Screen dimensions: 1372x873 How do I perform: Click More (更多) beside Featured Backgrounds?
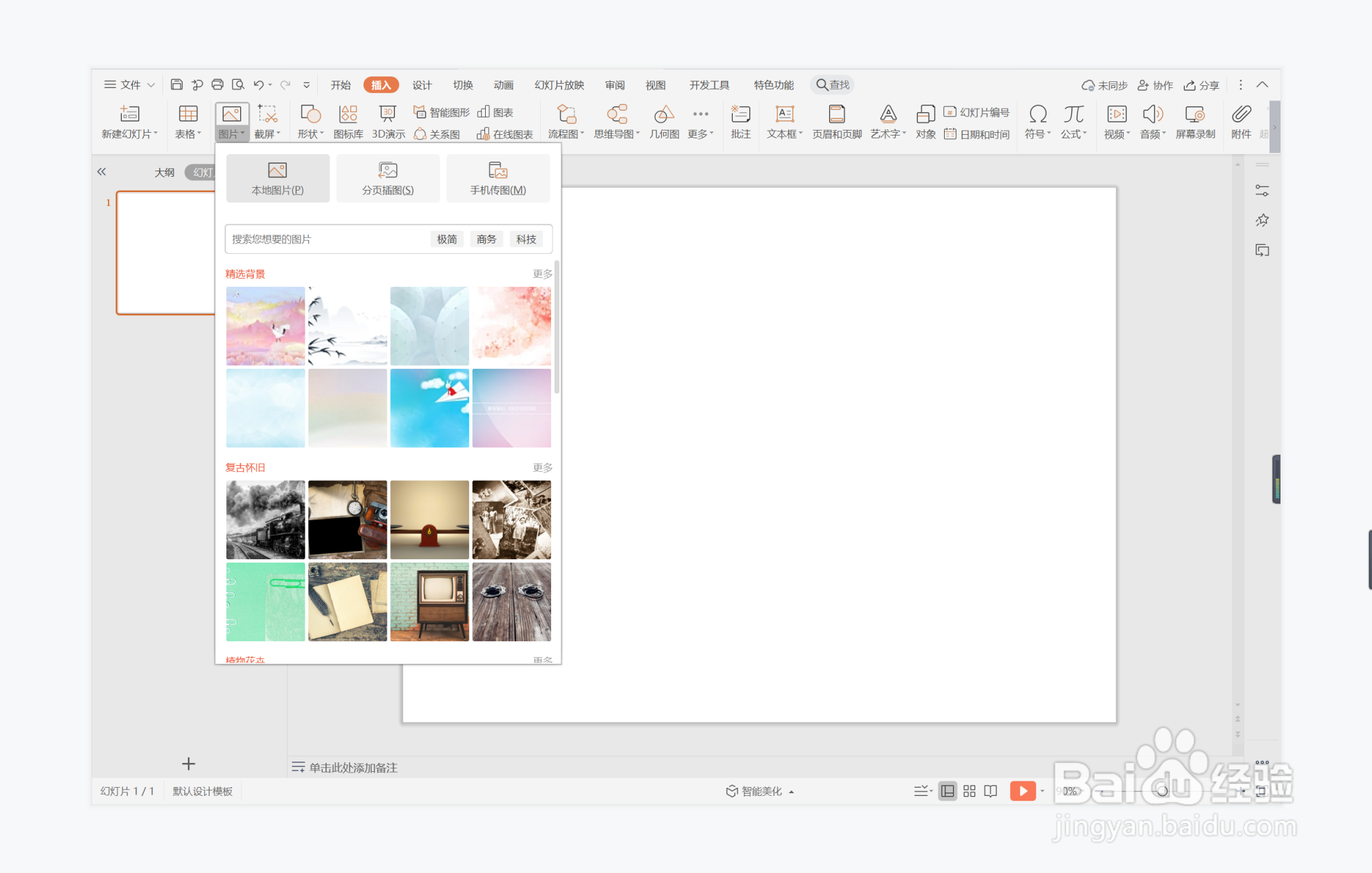click(542, 274)
